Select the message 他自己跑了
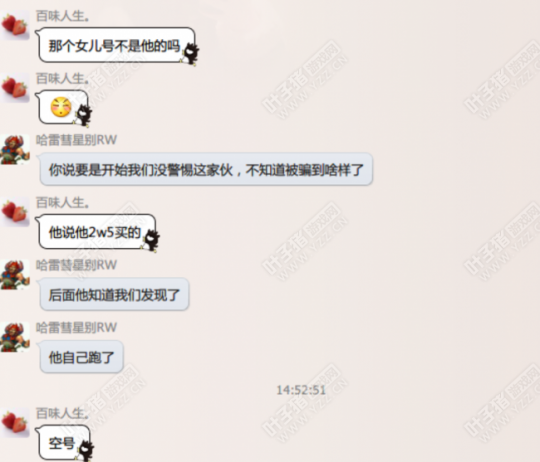Image resolution: width=540 pixels, height=462 pixels. click(82, 357)
